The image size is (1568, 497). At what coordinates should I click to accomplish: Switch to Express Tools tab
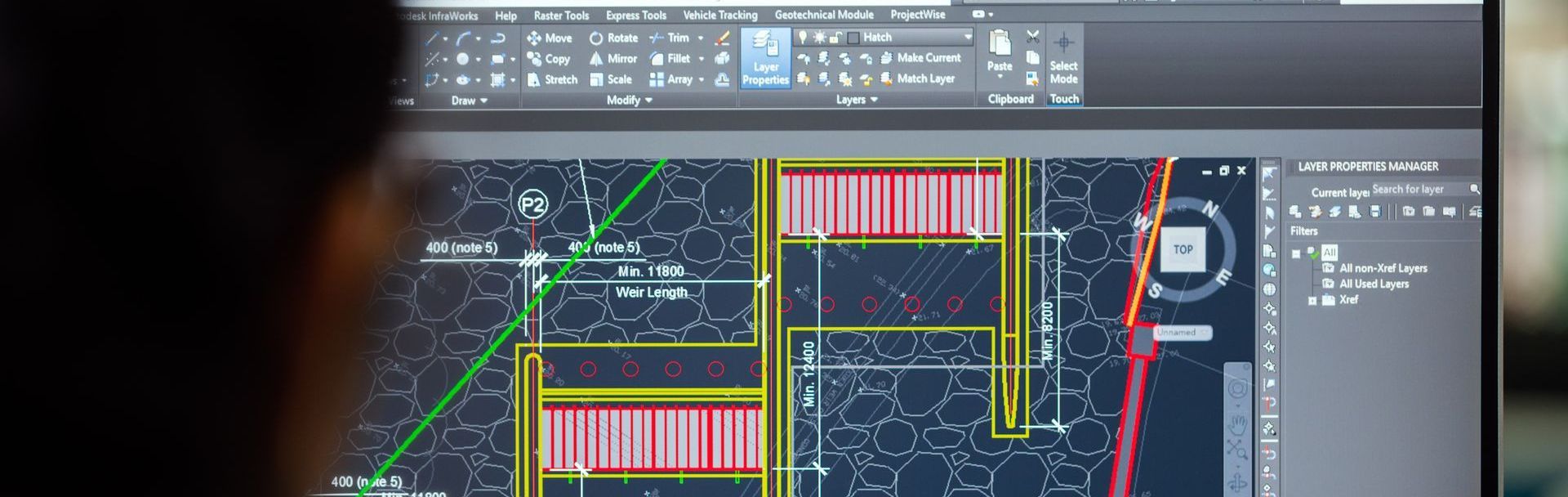coord(635,16)
